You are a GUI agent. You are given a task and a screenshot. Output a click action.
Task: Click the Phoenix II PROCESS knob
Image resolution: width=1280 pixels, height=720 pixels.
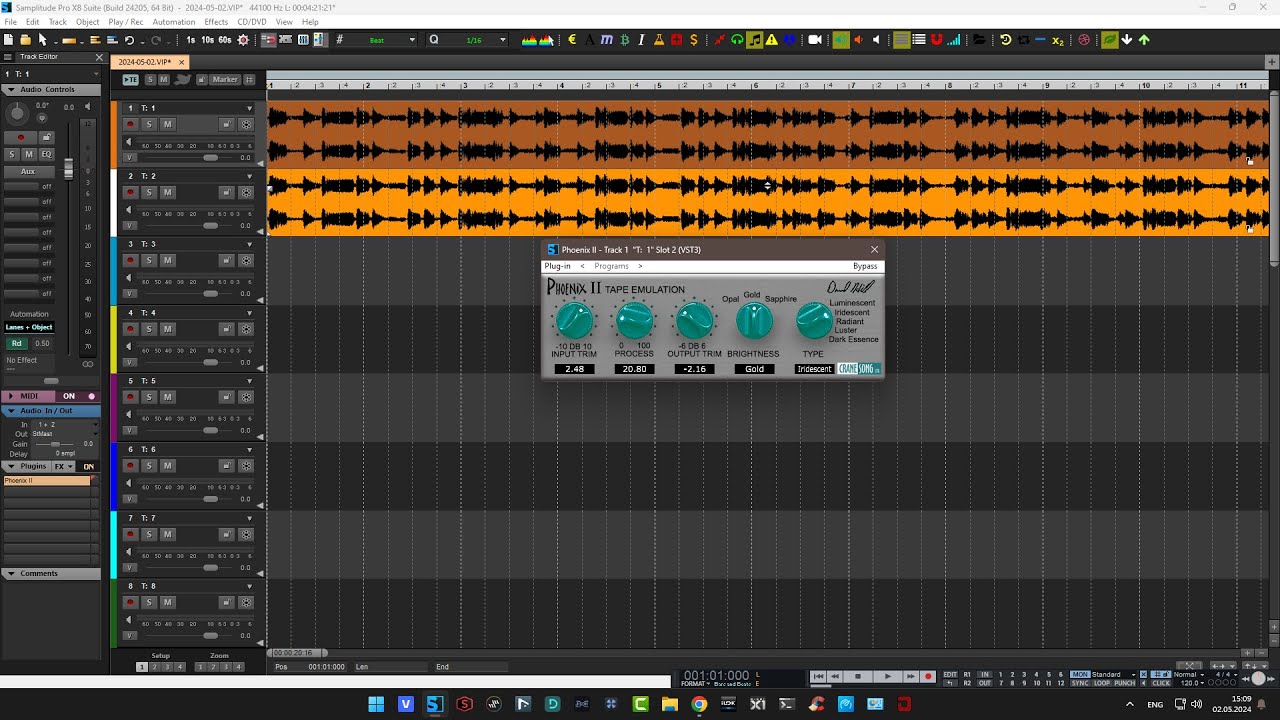(x=634, y=321)
